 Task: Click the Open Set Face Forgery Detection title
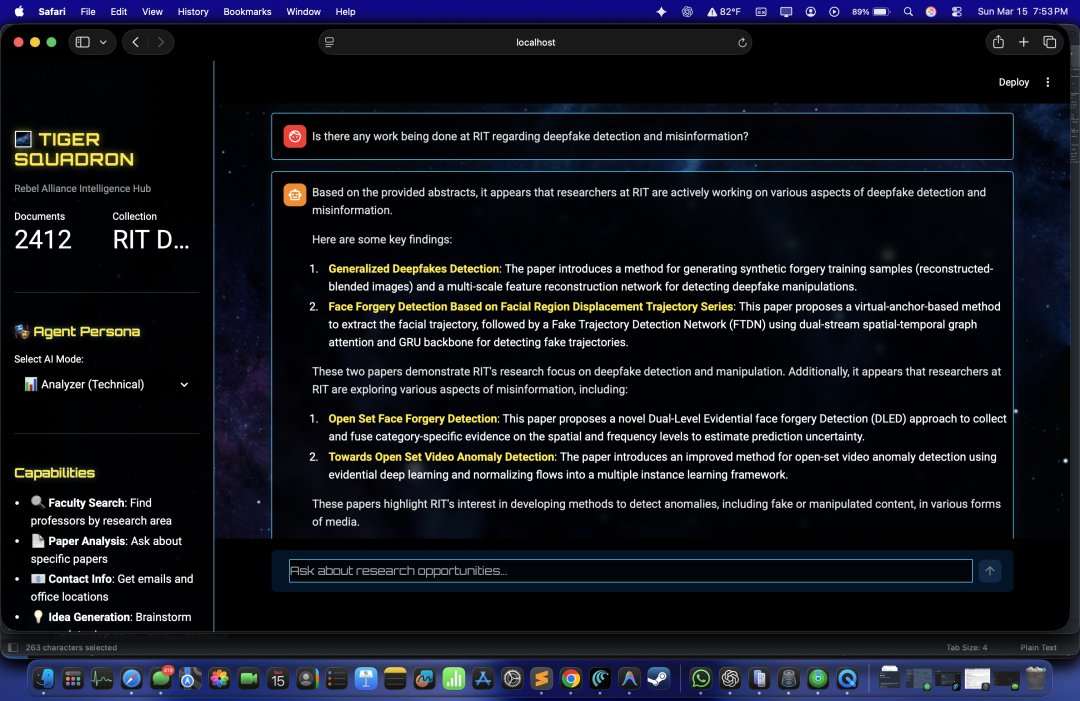[412, 419]
